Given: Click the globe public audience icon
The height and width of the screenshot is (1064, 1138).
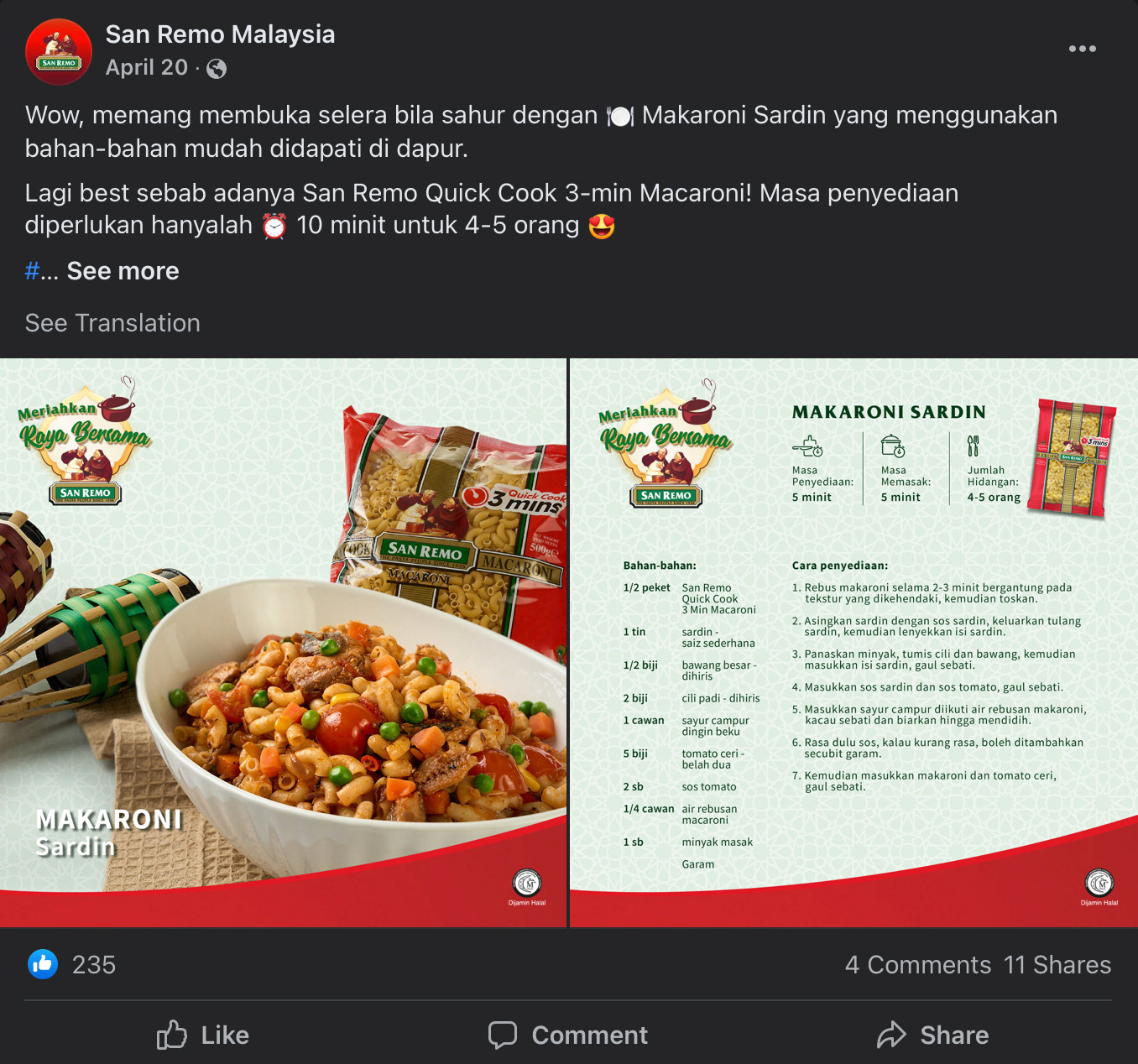Looking at the screenshot, I should (x=217, y=69).
